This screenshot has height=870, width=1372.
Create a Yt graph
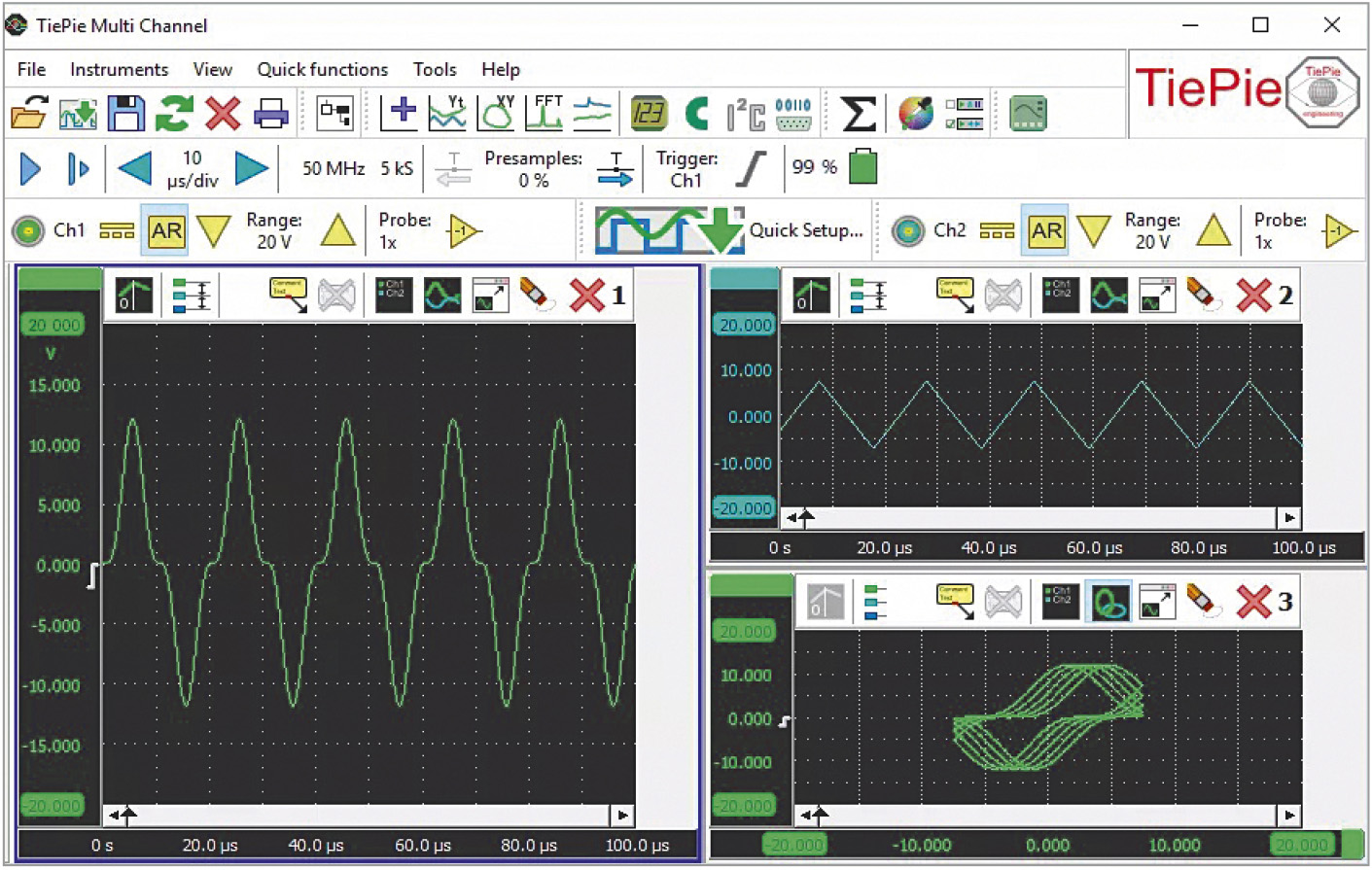point(447,113)
